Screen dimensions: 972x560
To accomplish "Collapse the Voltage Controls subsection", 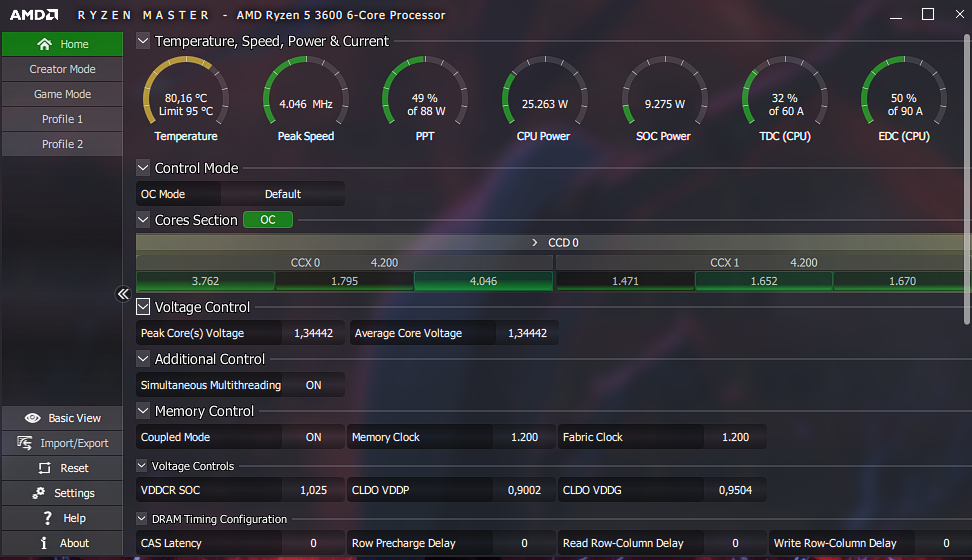I will pyautogui.click(x=141, y=465).
